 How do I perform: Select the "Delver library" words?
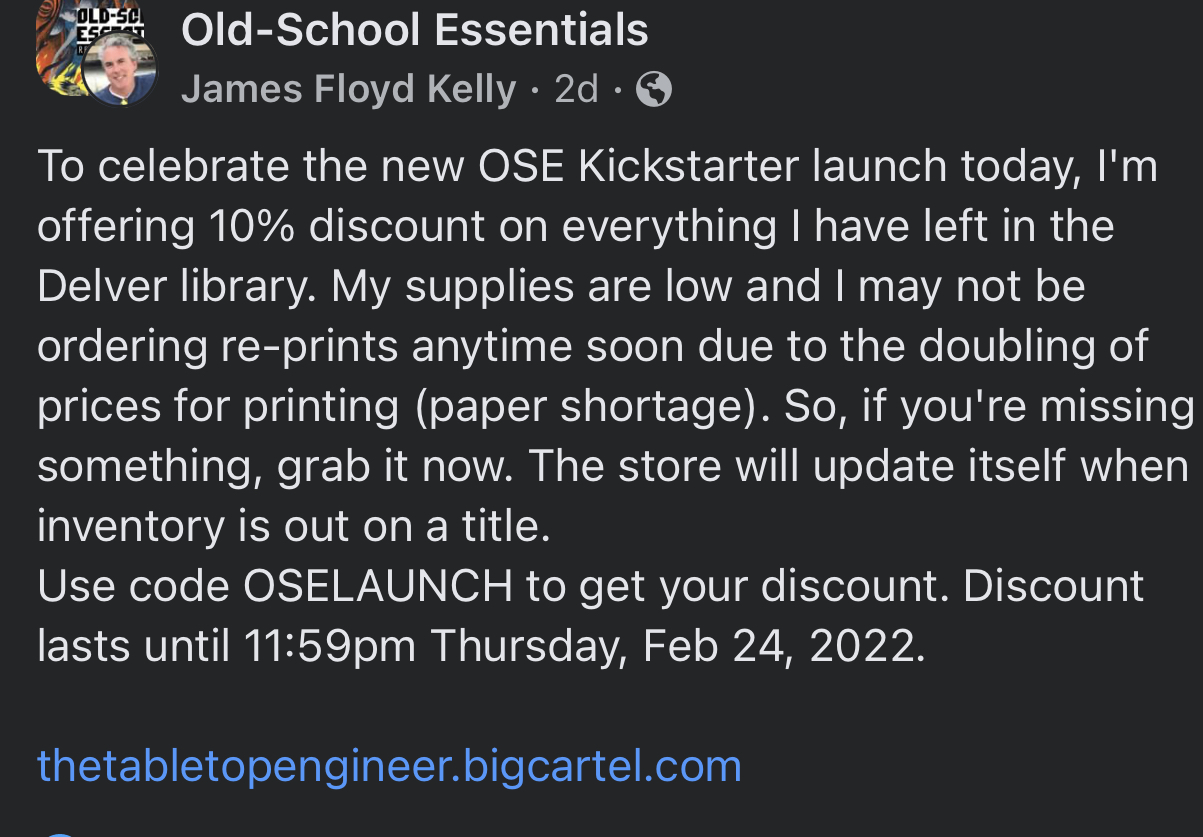(x=176, y=287)
